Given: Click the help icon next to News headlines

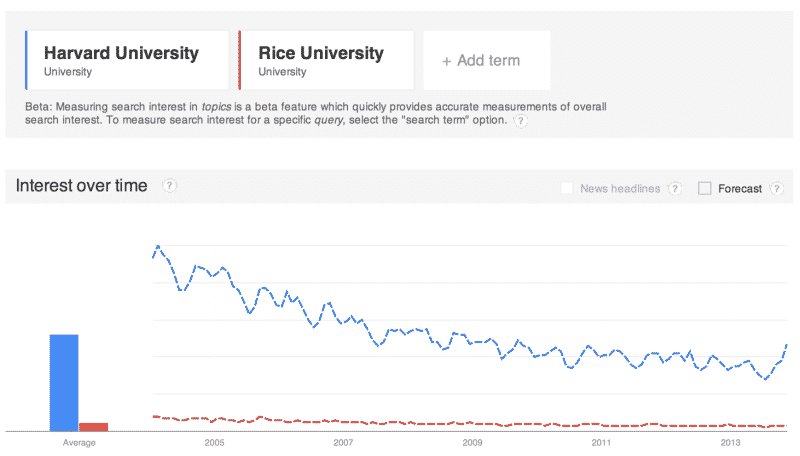Looking at the screenshot, I should [675, 188].
